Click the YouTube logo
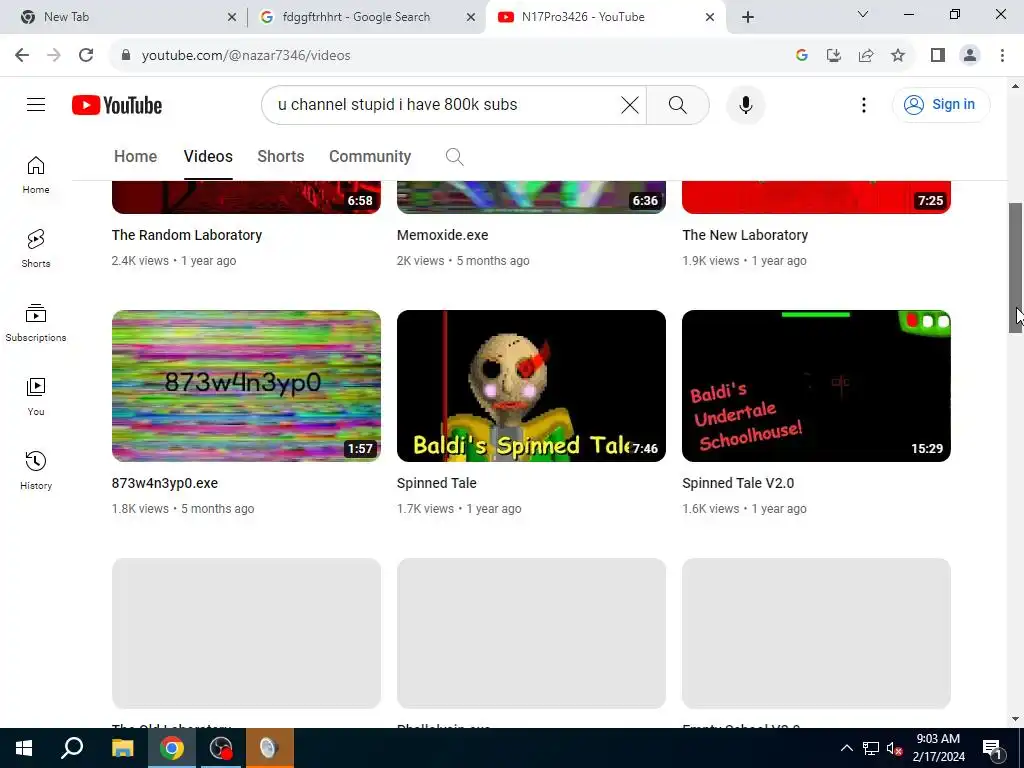This screenshot has height=768, width=1024. 117,105
